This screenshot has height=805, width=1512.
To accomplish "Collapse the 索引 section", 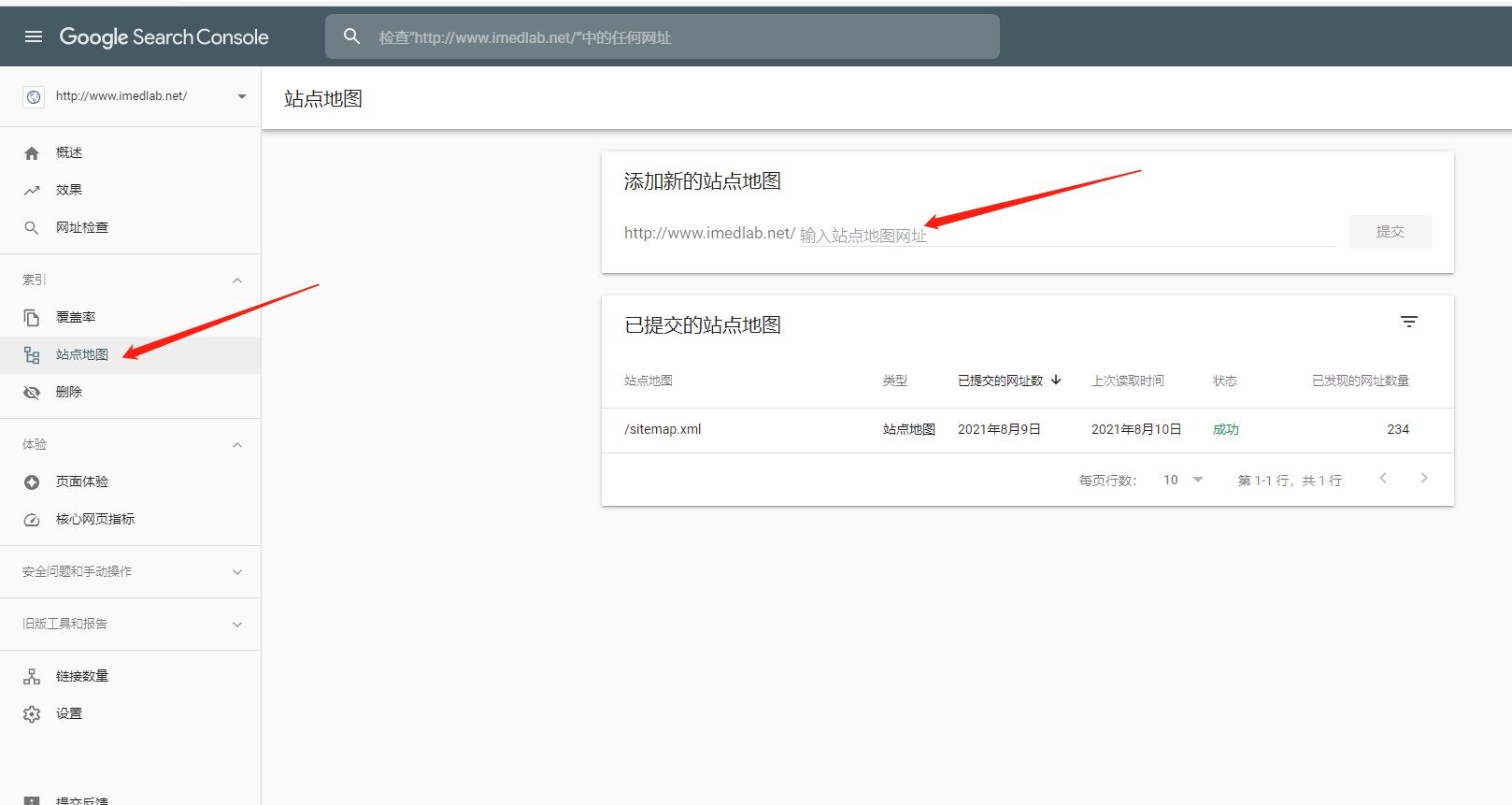I will 237,280.
